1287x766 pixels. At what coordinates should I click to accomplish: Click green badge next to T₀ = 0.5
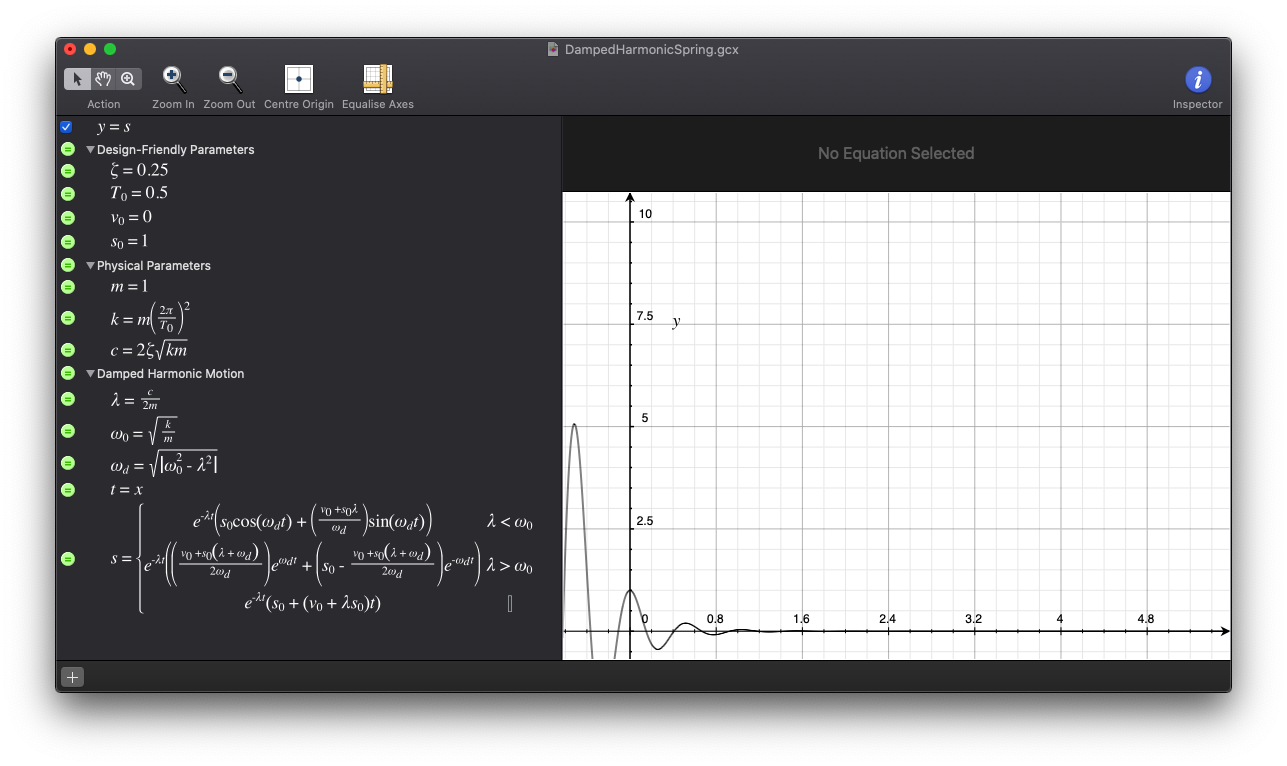coord(68,194)
